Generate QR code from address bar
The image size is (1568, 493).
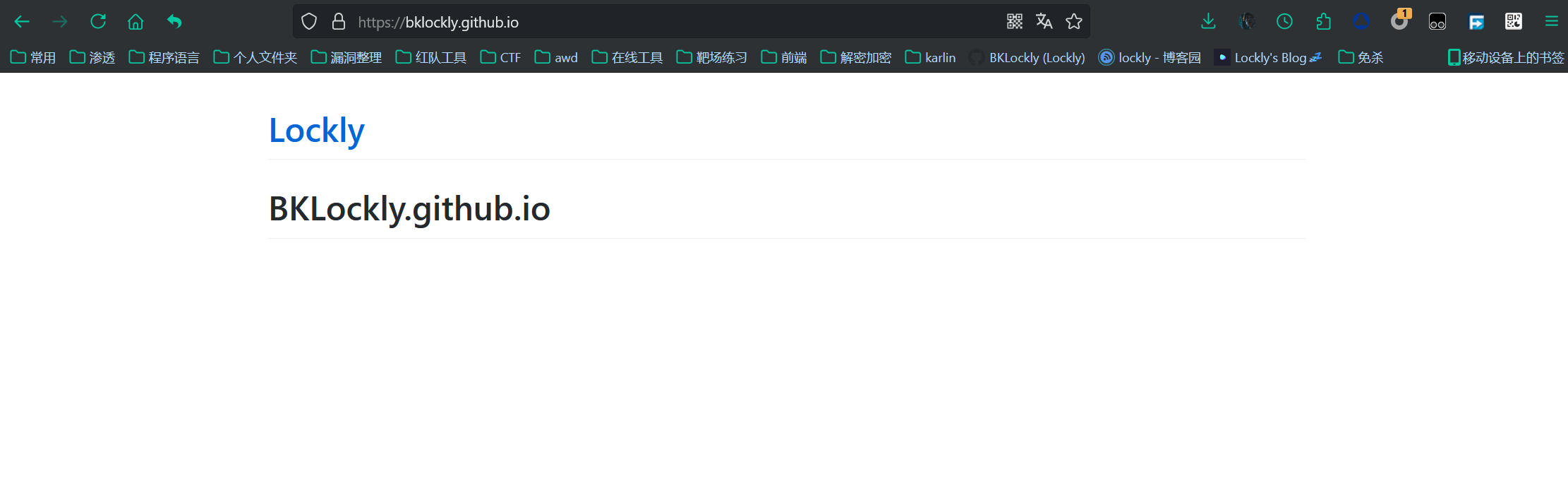(1015, 22)
